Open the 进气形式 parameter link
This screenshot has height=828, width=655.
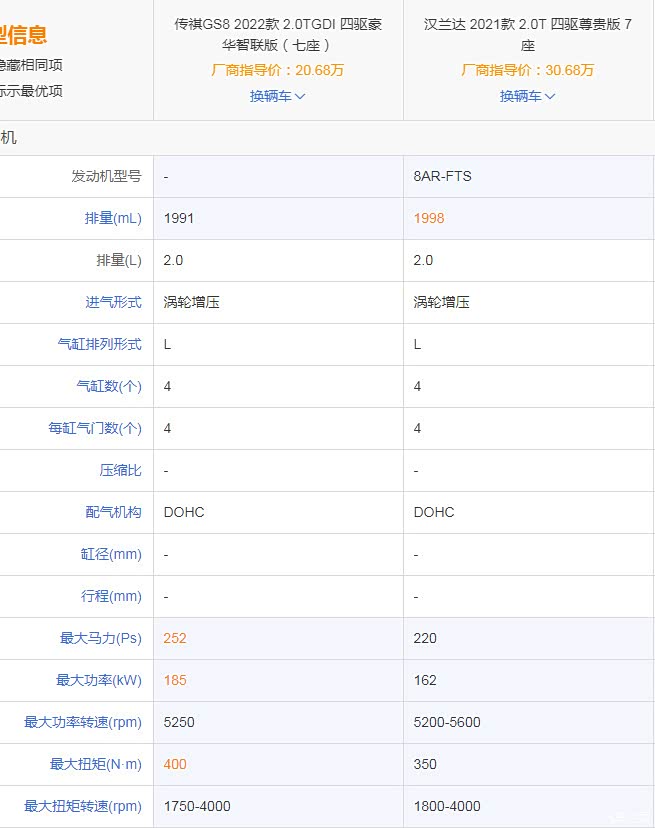pyautogui.click(x=113, y=302)
